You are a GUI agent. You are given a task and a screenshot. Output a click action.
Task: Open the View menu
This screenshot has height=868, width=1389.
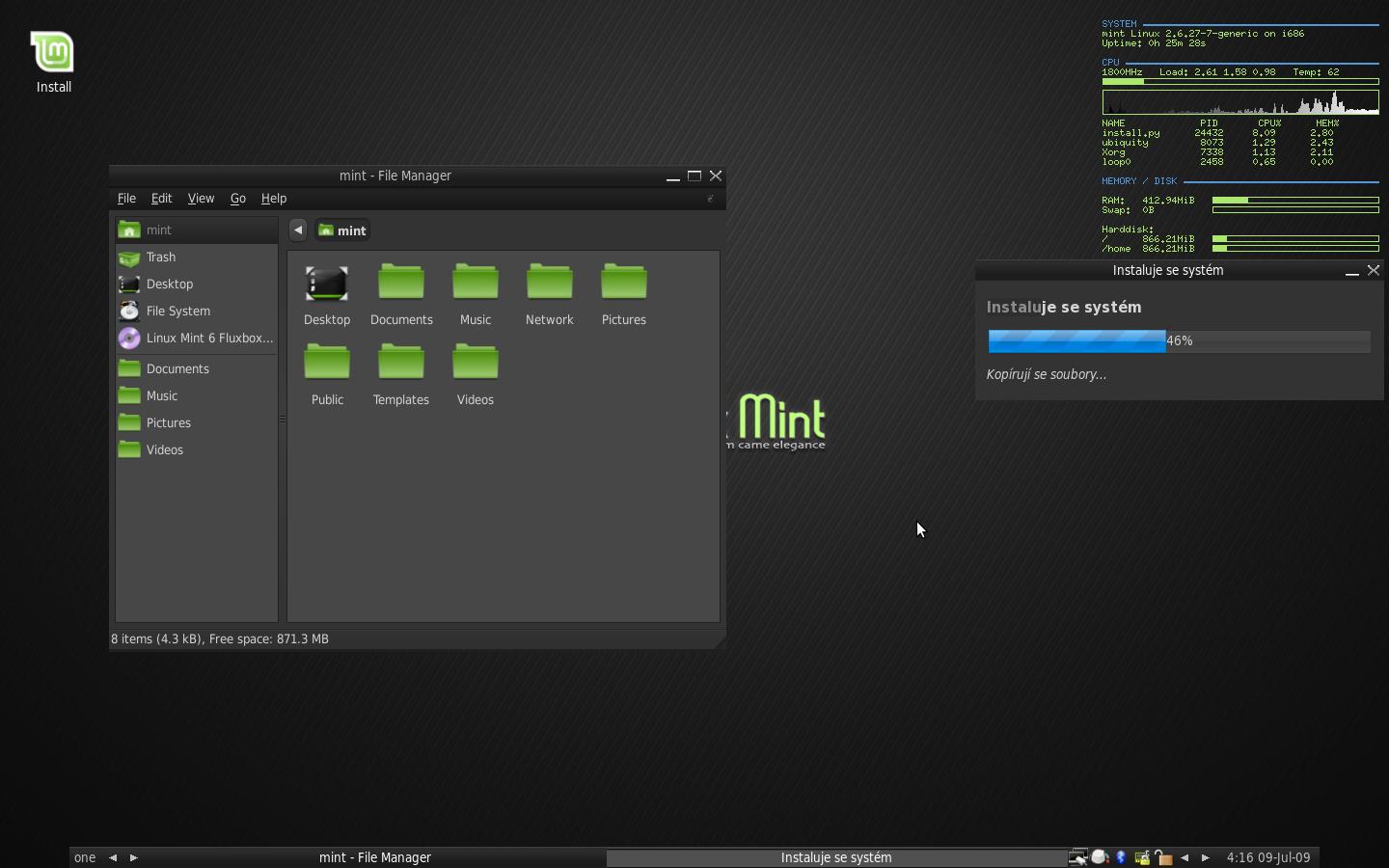pyautogui.click(x=201, y=199)
